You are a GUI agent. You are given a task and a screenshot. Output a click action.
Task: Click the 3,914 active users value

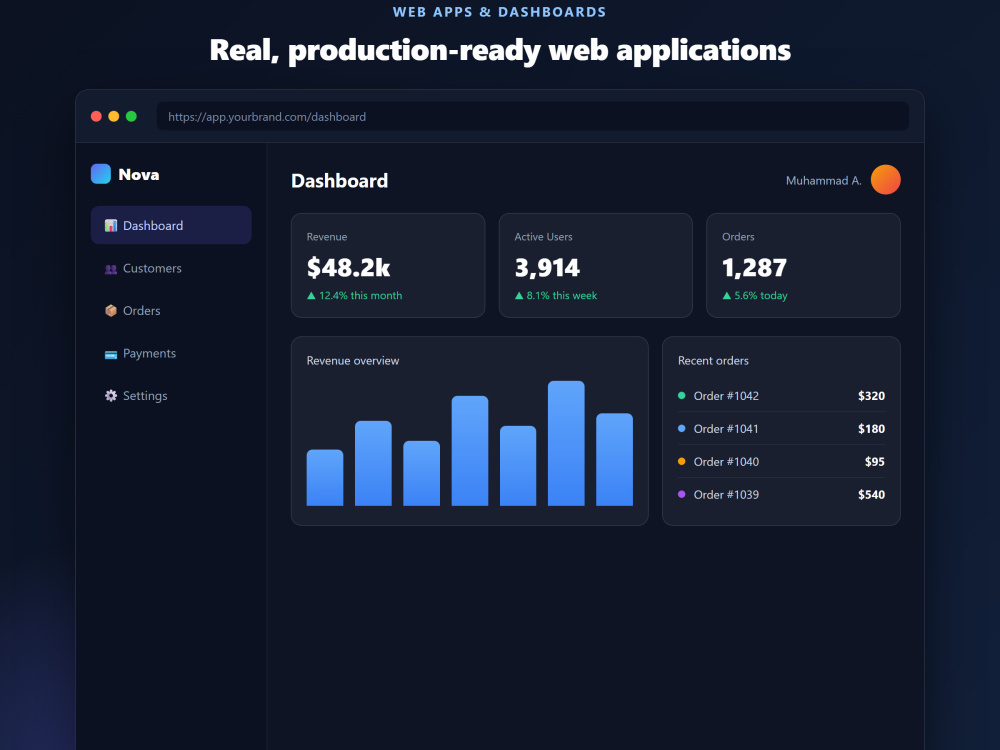(547, 267)
